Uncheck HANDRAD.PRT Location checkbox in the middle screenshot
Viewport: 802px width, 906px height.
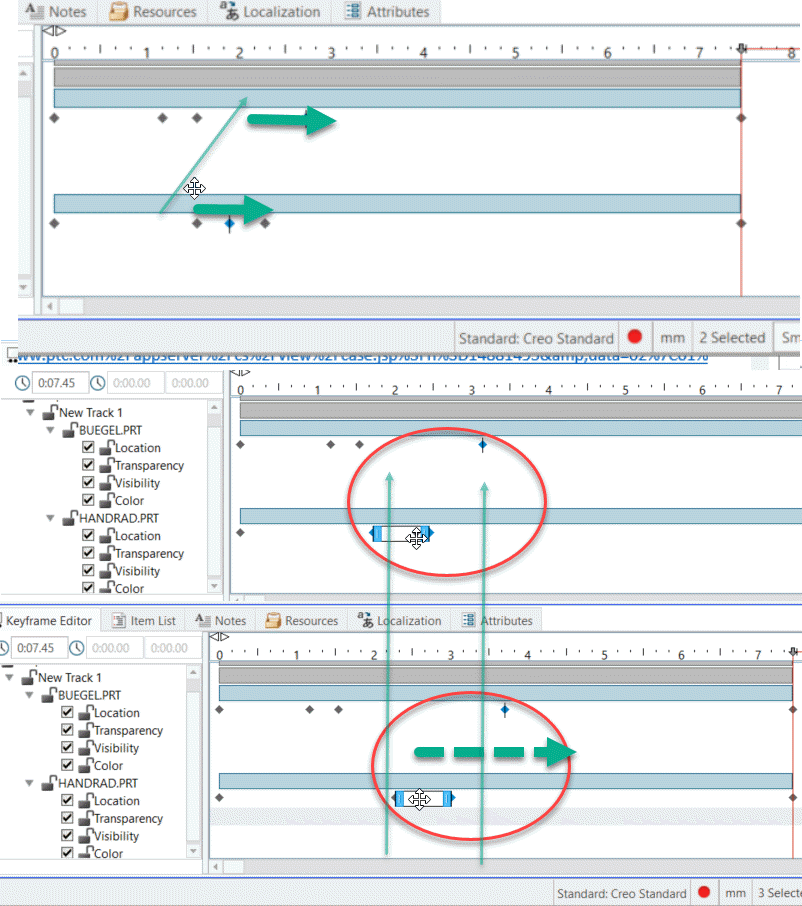88,535
